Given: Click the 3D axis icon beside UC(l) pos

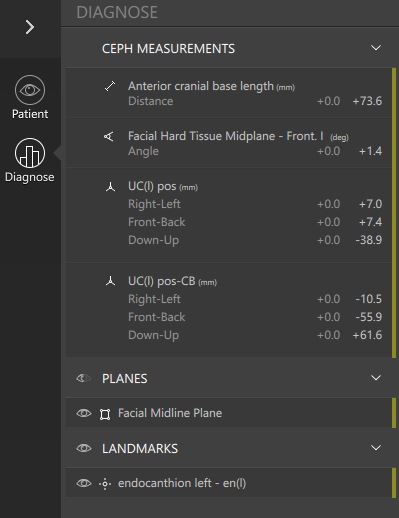Looking at the screenshot, I should (110, 187).
